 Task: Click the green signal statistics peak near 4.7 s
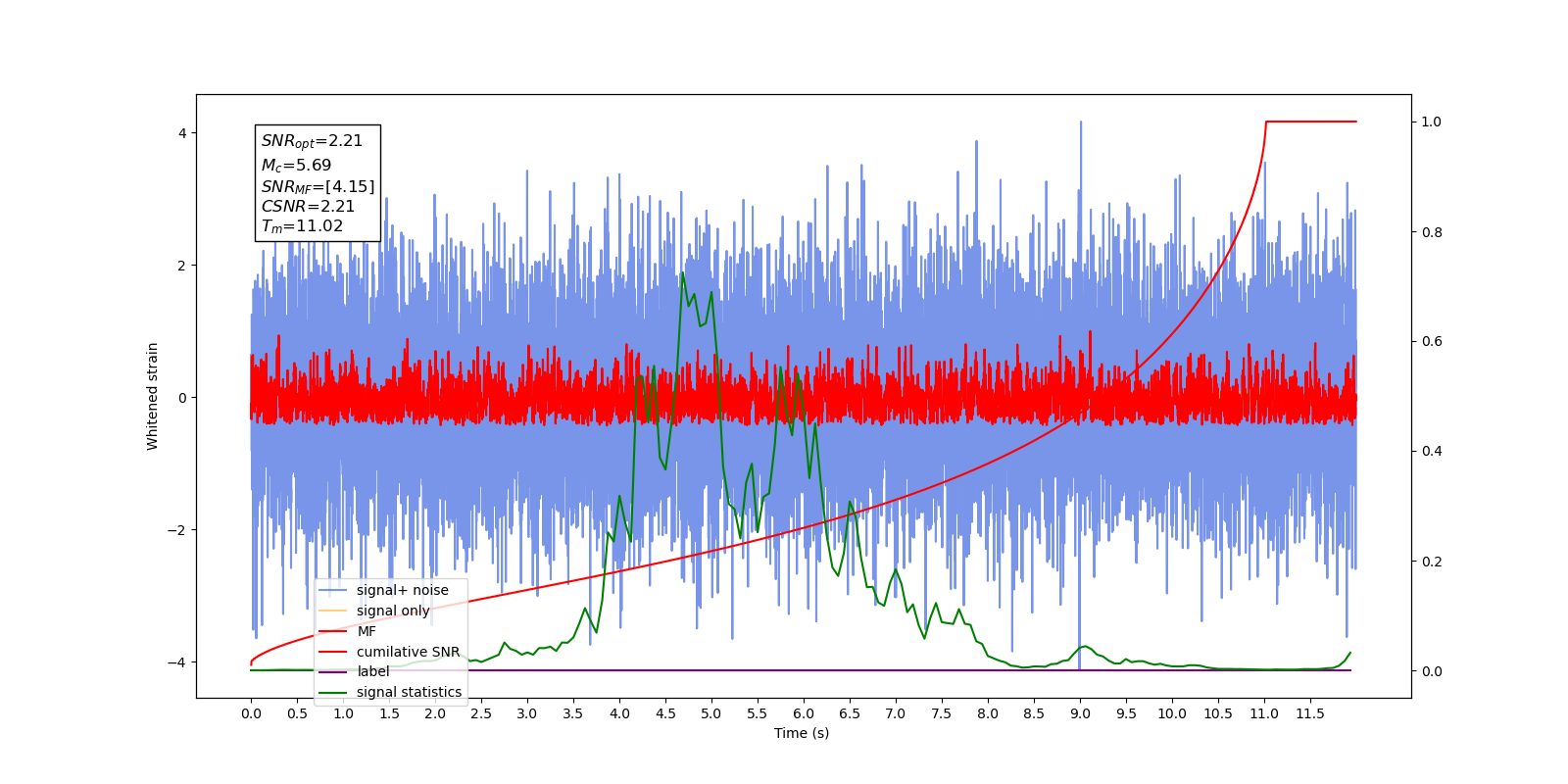682,273
